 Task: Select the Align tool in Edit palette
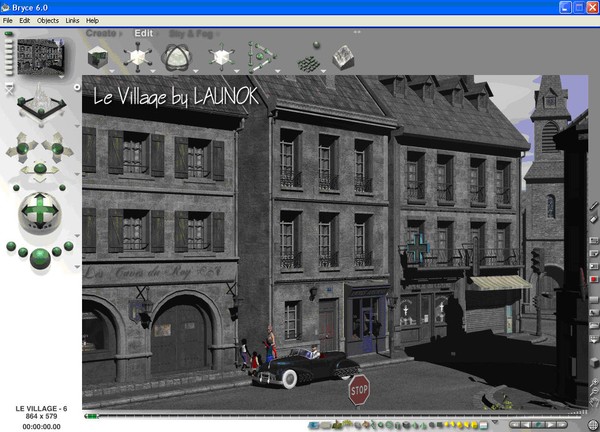(261, 57)
